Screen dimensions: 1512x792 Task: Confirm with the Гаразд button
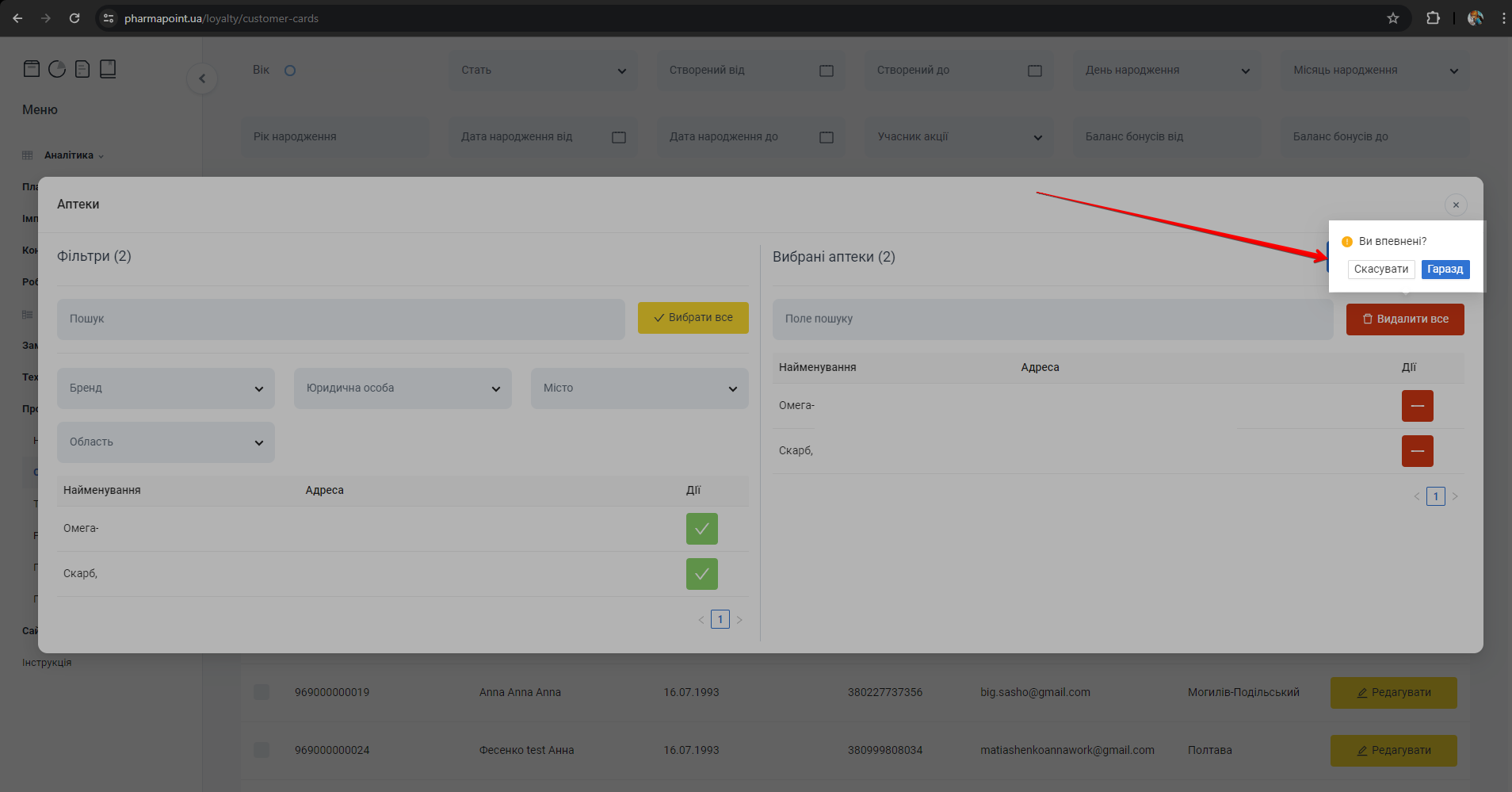coord(1445,270)
